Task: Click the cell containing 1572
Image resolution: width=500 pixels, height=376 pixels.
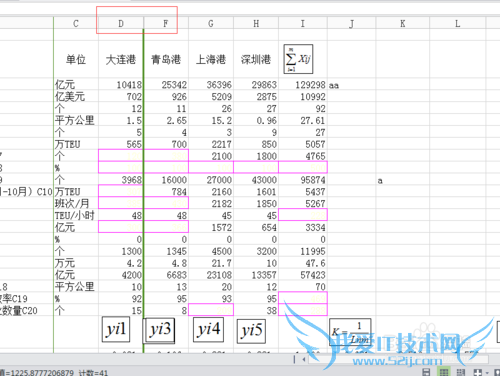Action: tap(211, 227)
